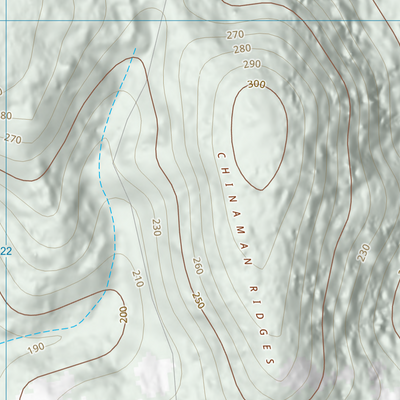400x400 pixels.
Task: Click the 300 contour elevation label
Action: pos(257,84)
